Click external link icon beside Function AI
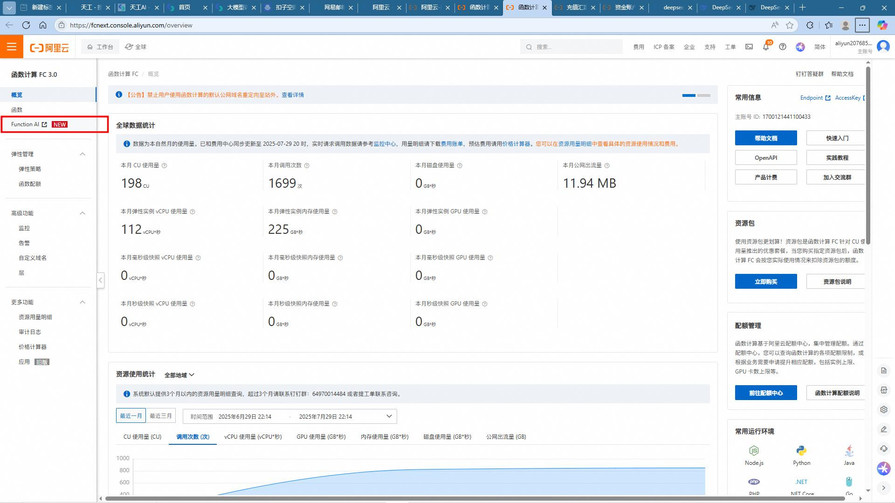 coord(45,124)
